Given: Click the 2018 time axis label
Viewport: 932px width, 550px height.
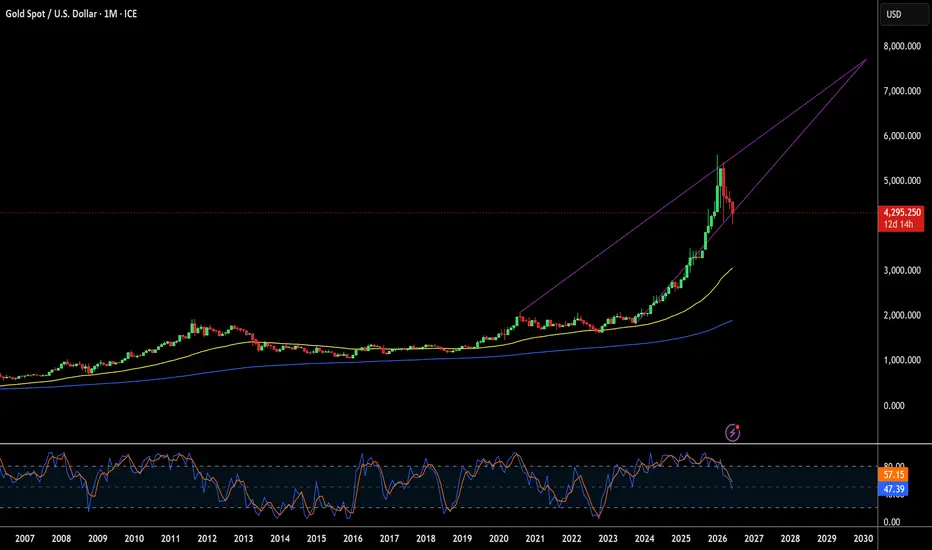Looking at the screenshot, I should [426, 538].
